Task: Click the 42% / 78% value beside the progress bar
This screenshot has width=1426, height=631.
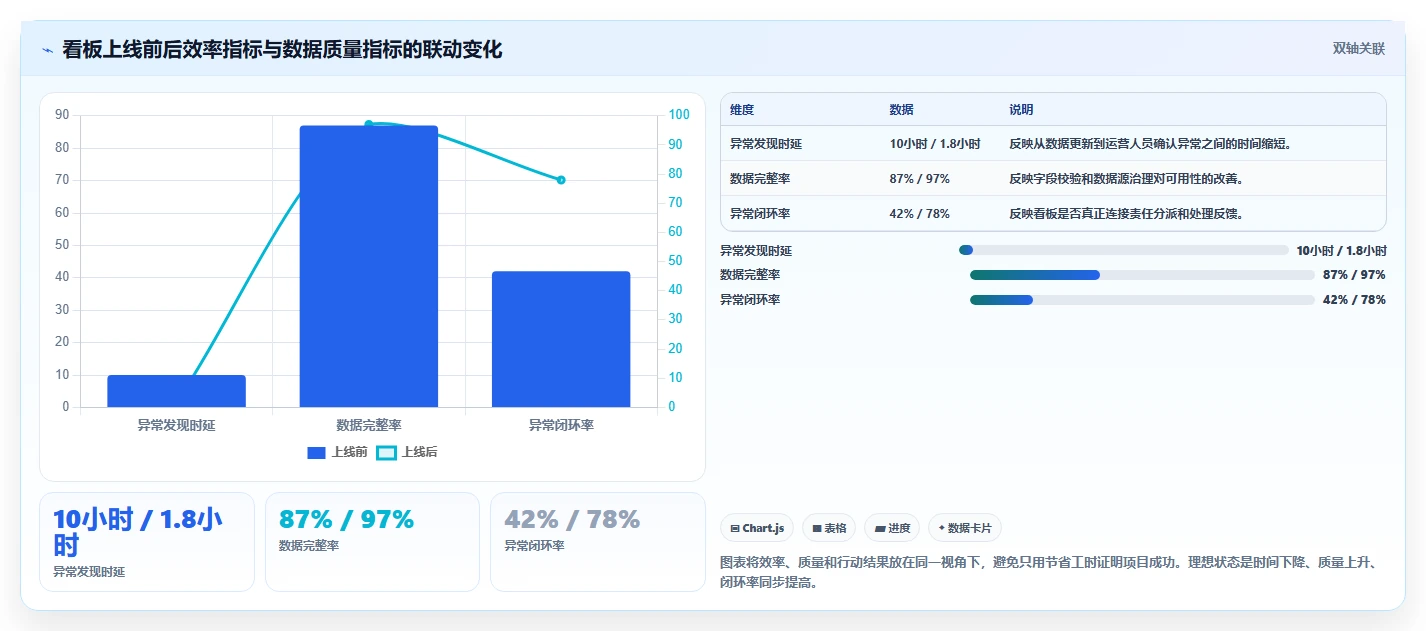Action: point(1354,300)
